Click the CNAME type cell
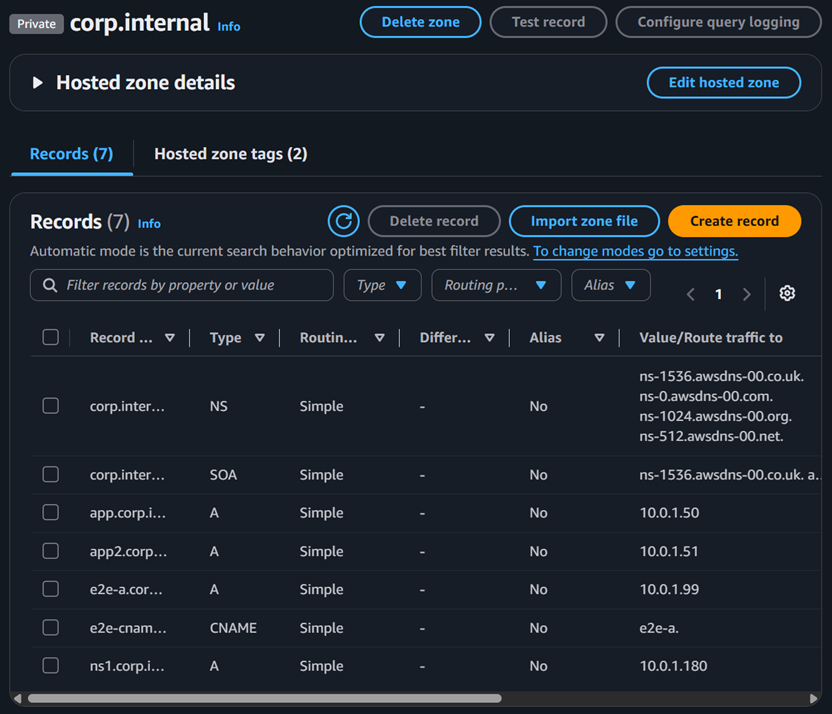This screenshot has height=714, width=832. [x=233, y=628]
